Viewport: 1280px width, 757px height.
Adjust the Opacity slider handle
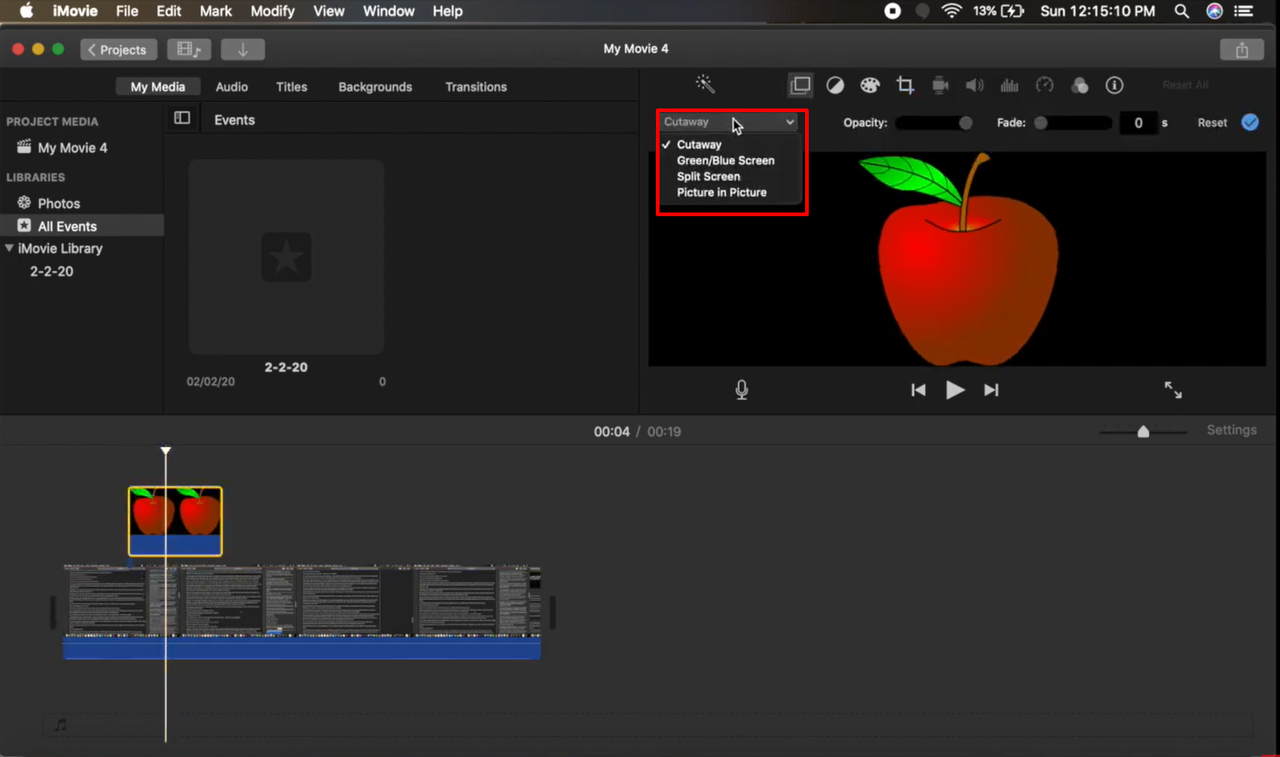(x=965, y=123)
